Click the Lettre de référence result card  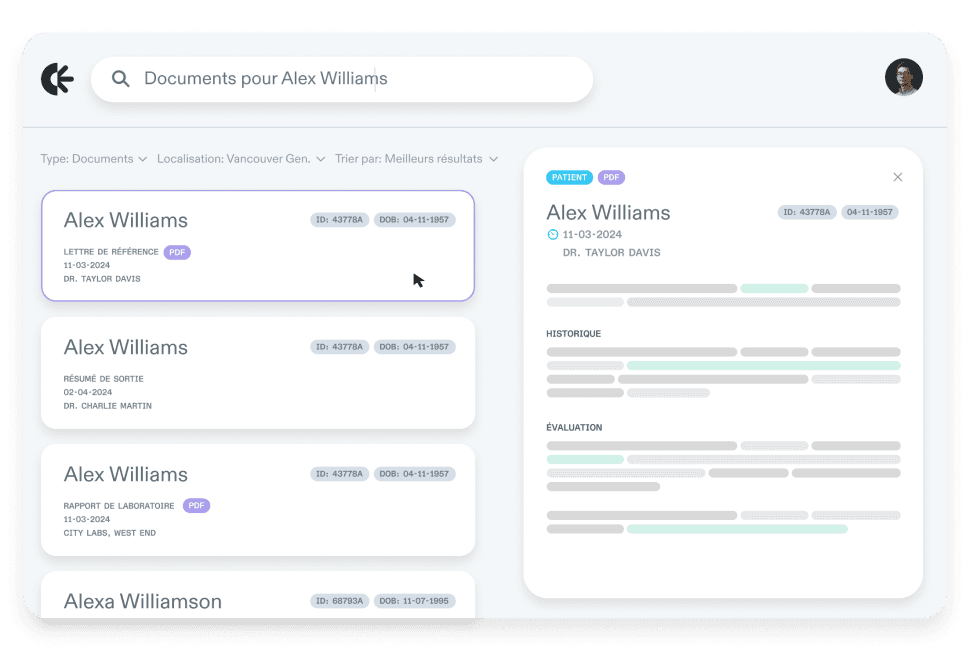click(x=258, y=246)
